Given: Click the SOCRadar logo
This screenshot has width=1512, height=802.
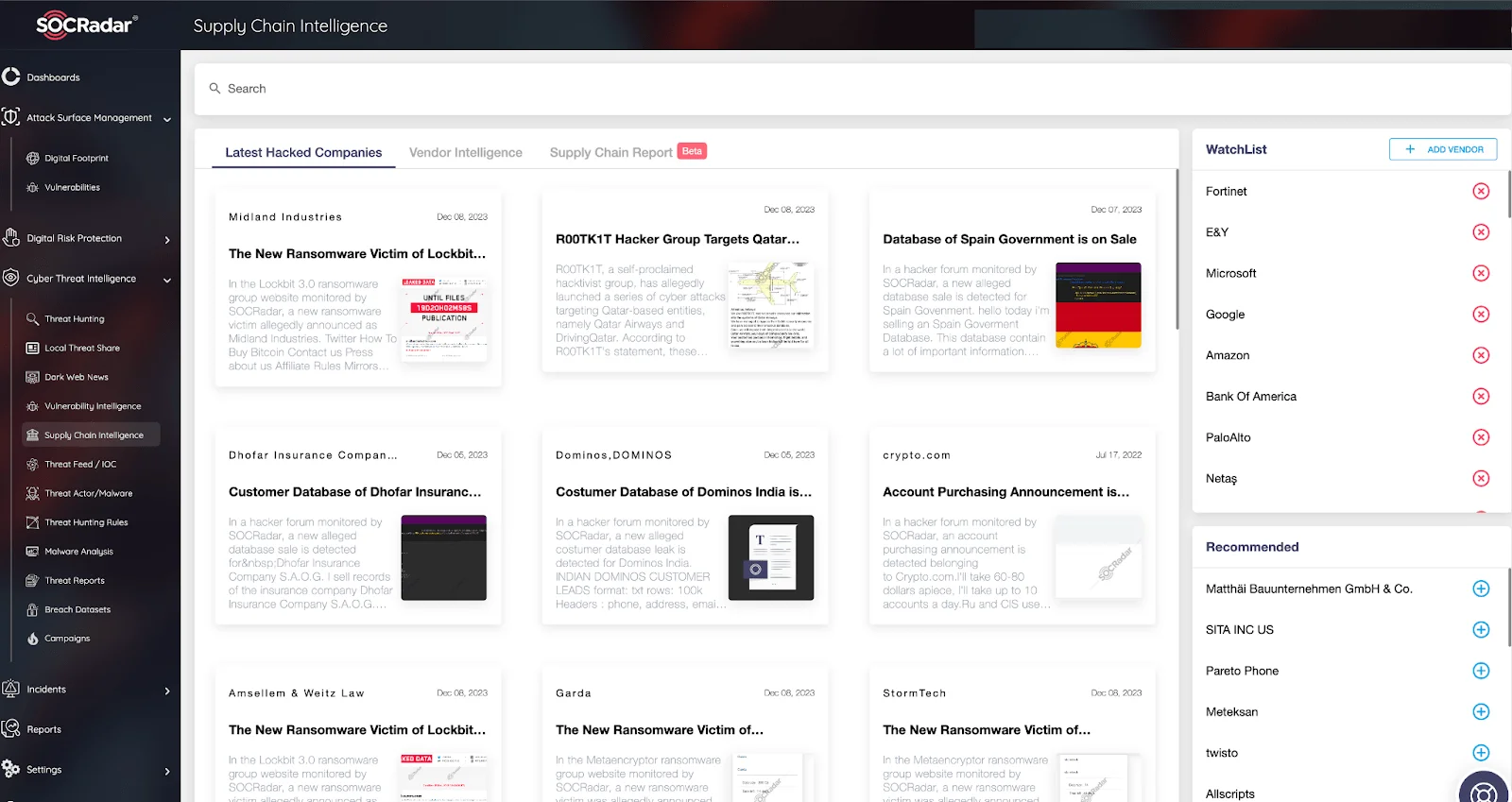Looking at the screenshot, I should (87, 26).
